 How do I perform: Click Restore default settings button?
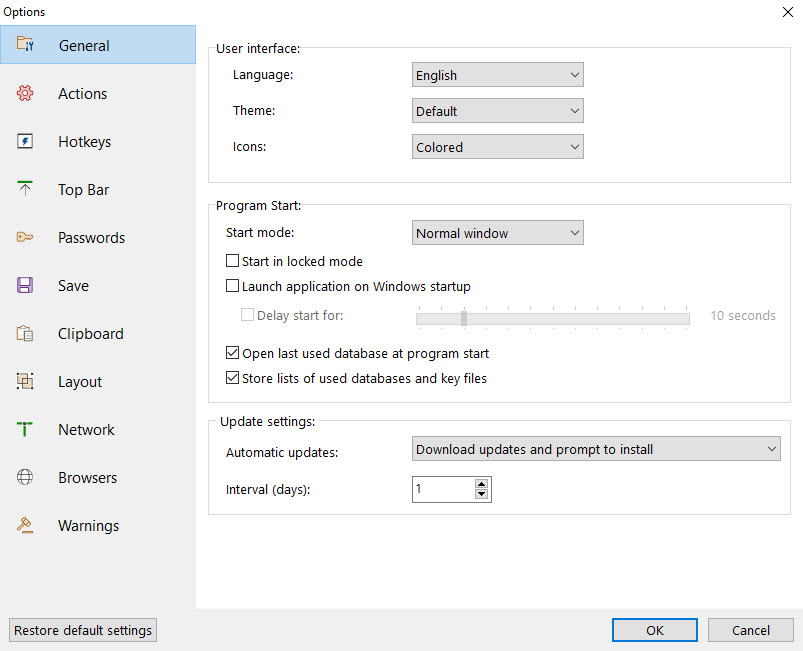click(x=83, y=630)
